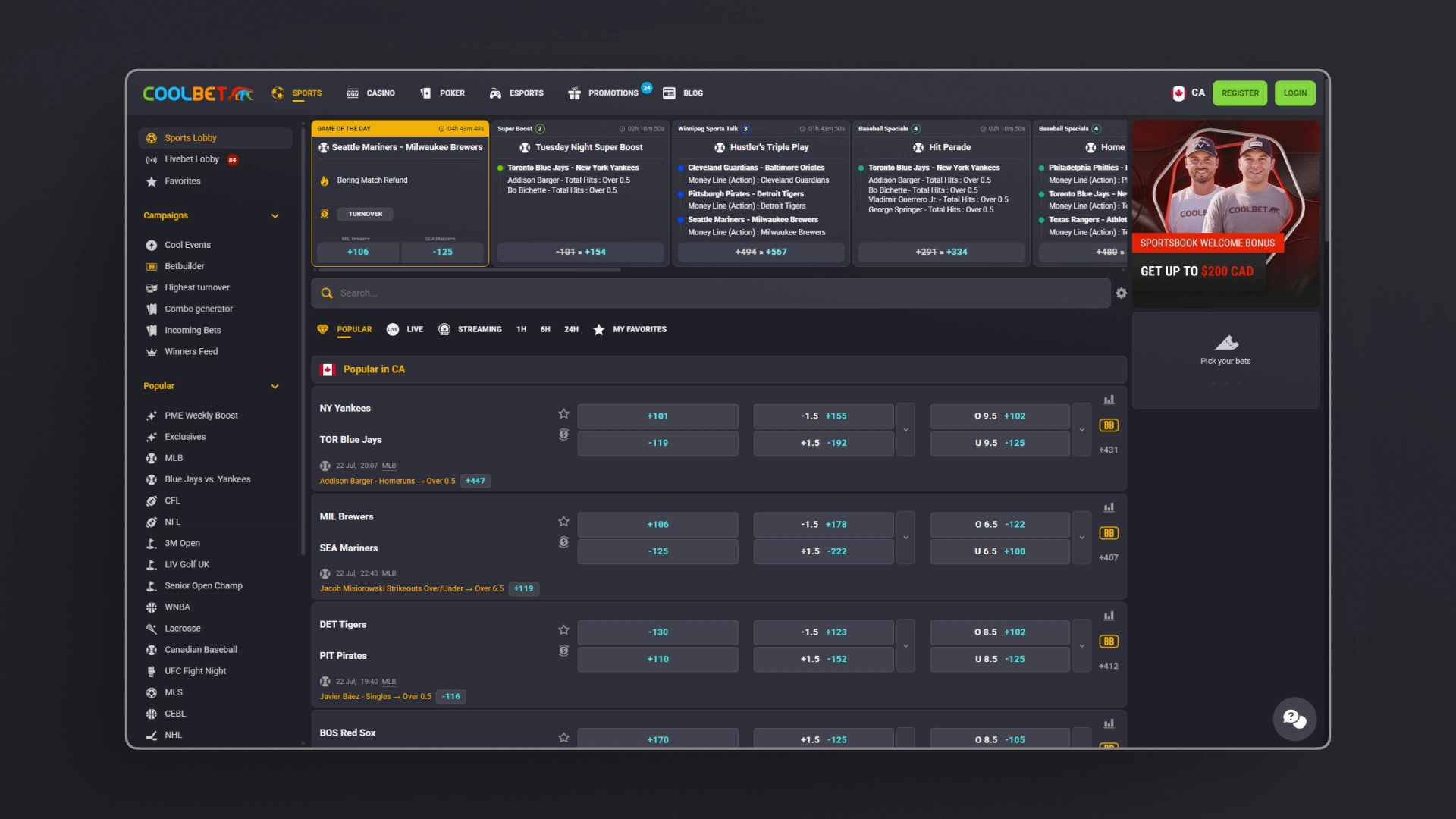Screen dimensions: 1456x819
Task: Bet SEA Mariners moneyline -125 in list
Action: (x=657, y=551)
